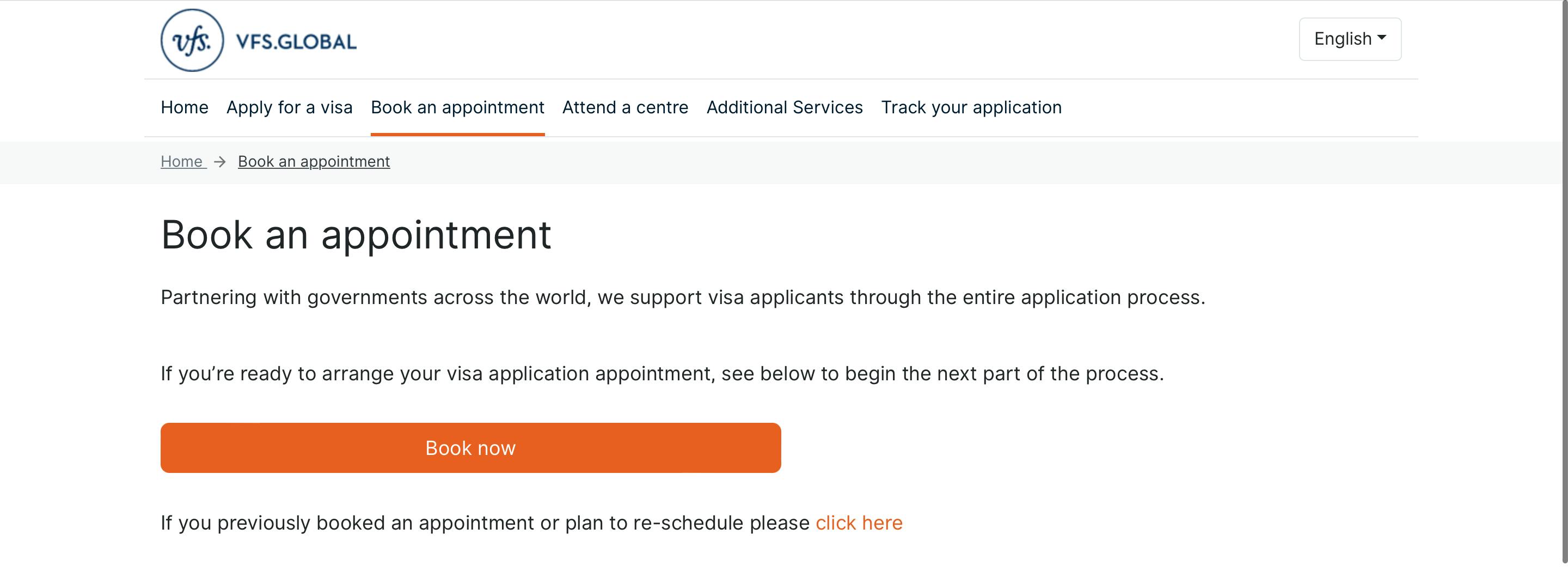Click the large Book an appointment heading
This screenshot has width=1568, height=571.
tap(356, 235)
